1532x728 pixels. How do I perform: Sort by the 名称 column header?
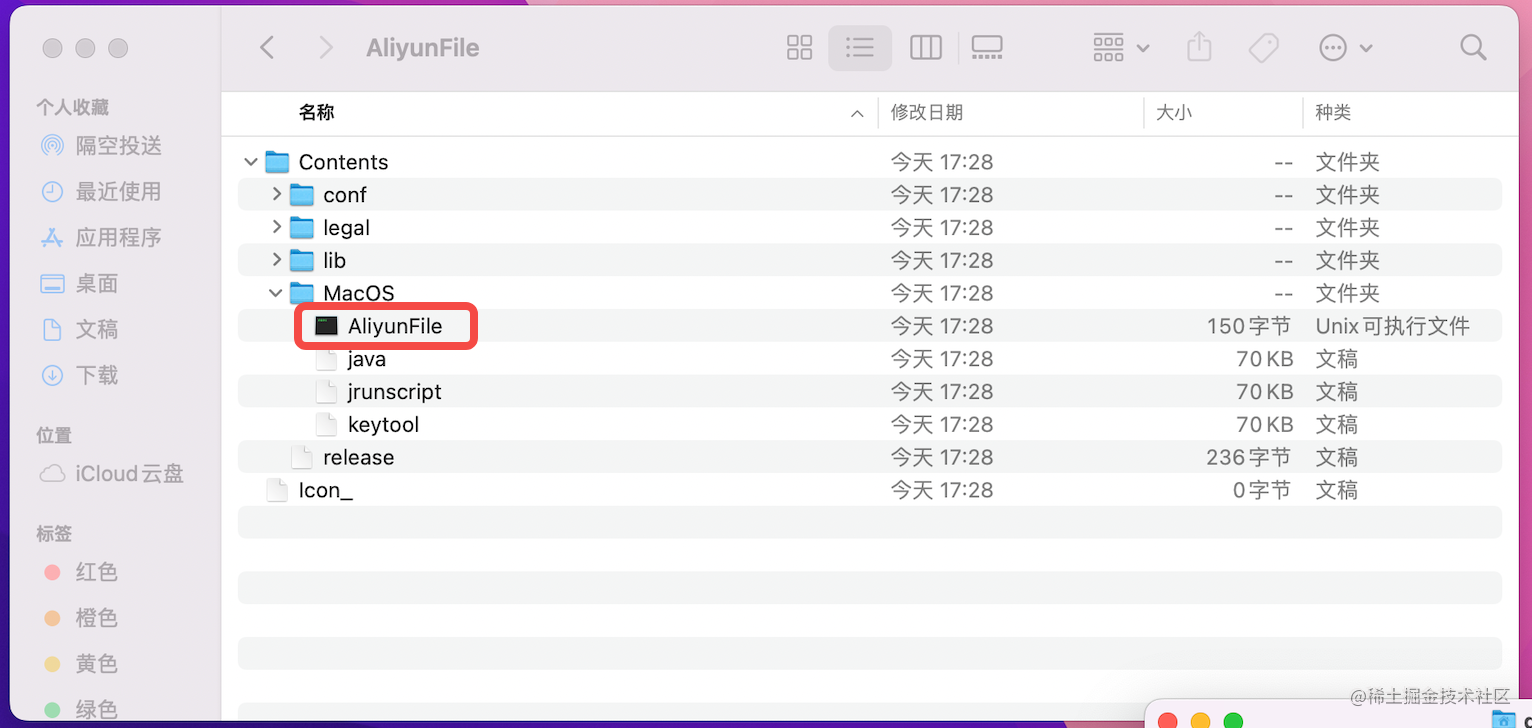(316, 113)
